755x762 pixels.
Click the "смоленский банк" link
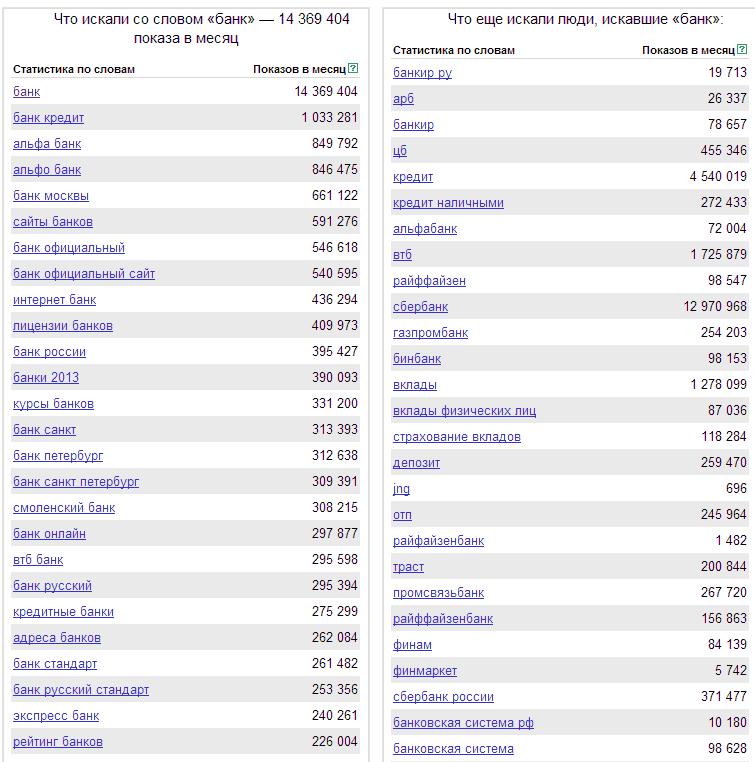pyautogui.click(x=64, y=508)
